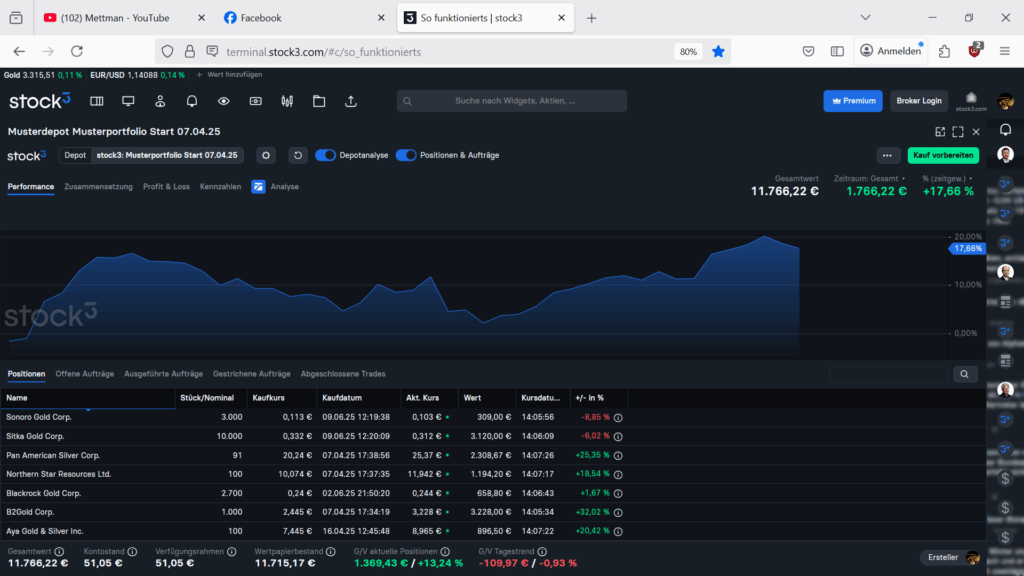Click the stock3 logo at top left
This screenshot has height=576, width=1024.
coord(39,101)
